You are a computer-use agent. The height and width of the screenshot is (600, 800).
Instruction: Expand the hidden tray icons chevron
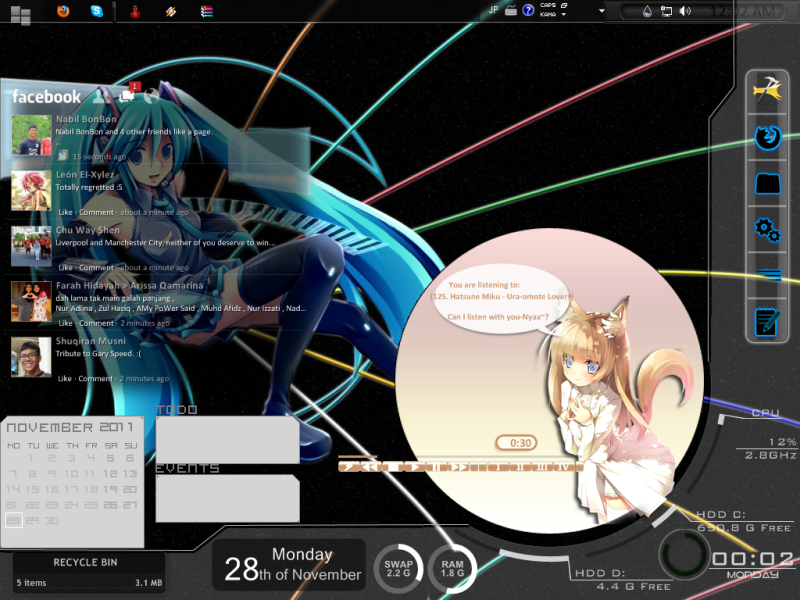pyautogui.click(x=600, y=10)
